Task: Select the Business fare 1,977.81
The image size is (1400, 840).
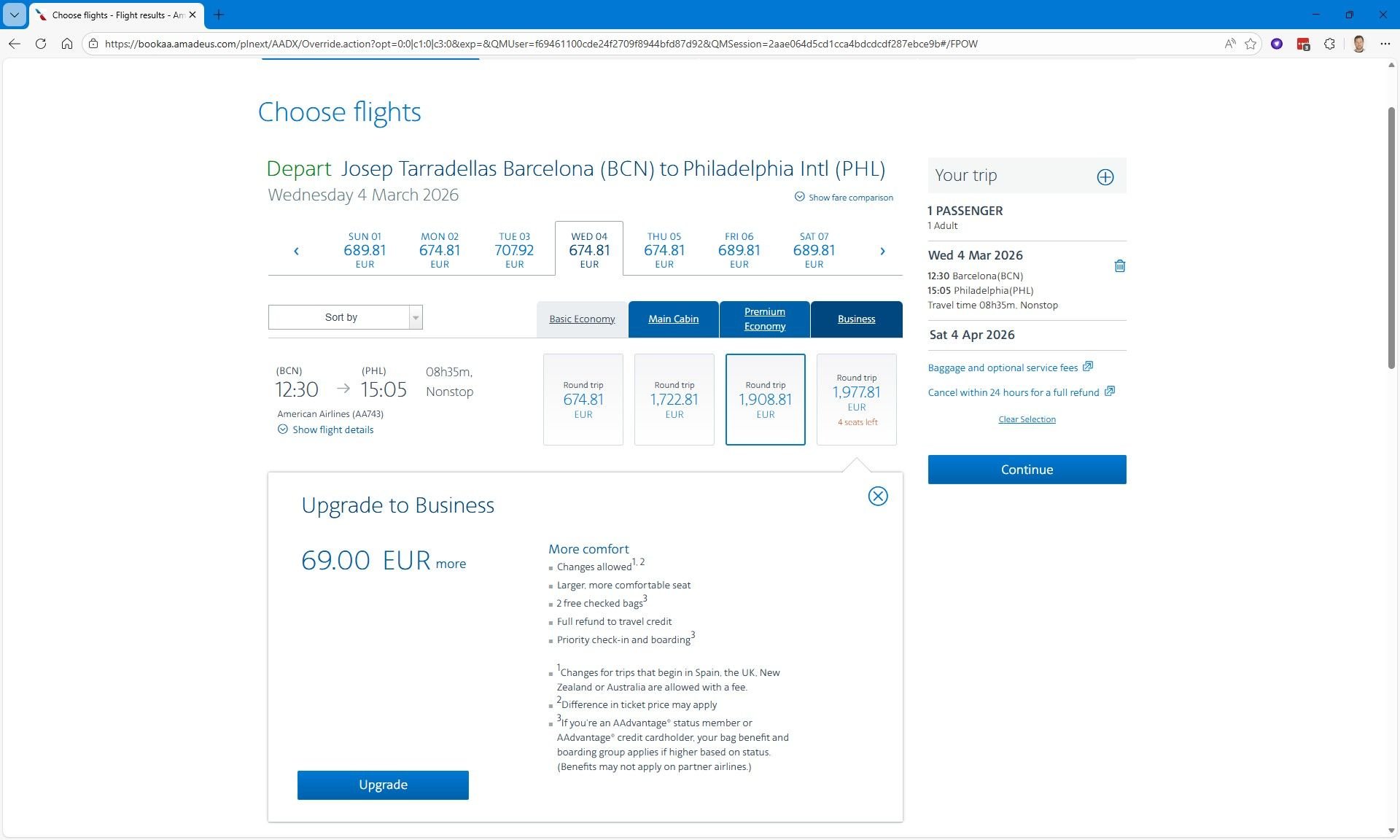Action: click(x=856, y=400)
